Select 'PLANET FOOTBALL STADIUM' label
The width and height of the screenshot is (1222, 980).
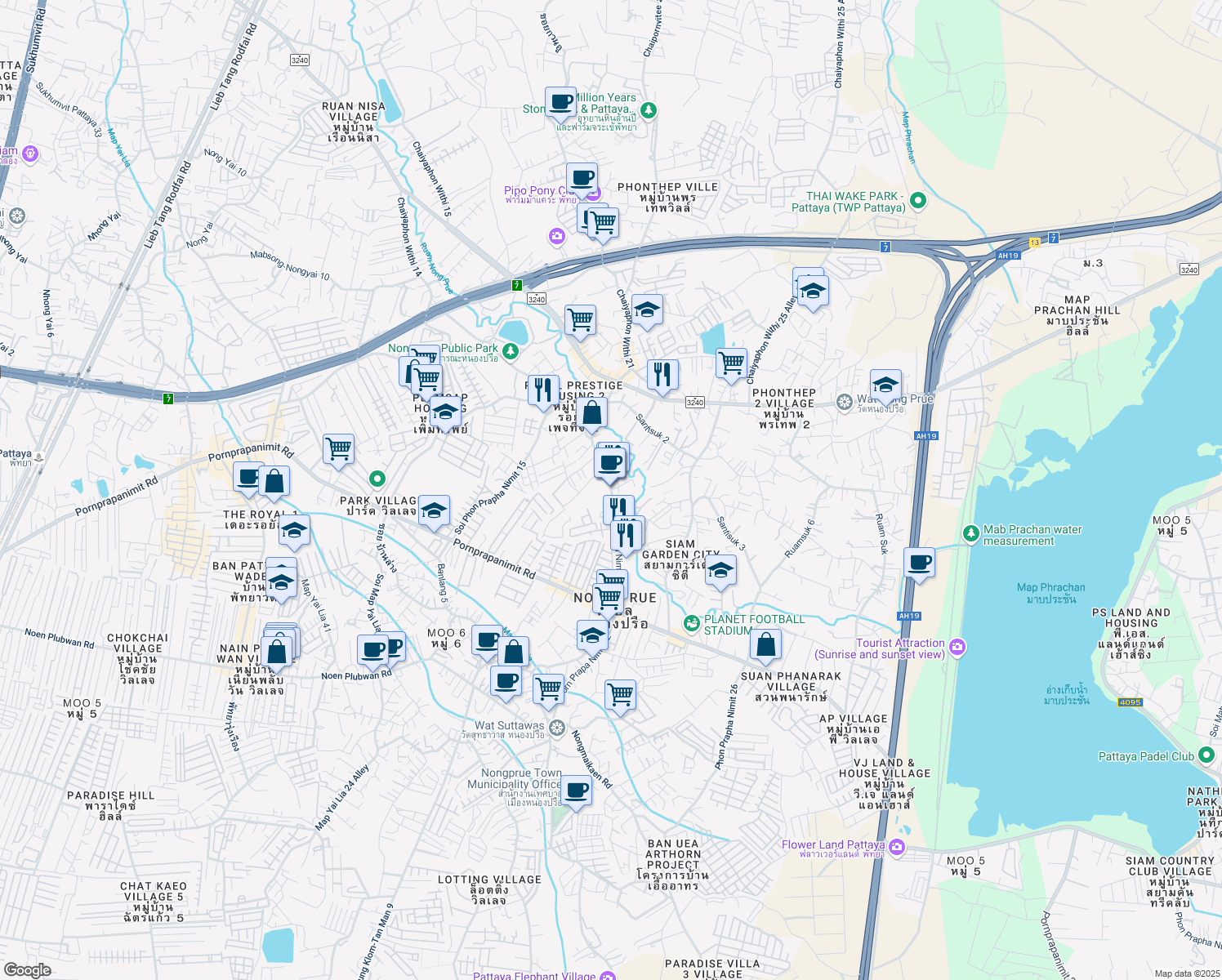[754, 625]
